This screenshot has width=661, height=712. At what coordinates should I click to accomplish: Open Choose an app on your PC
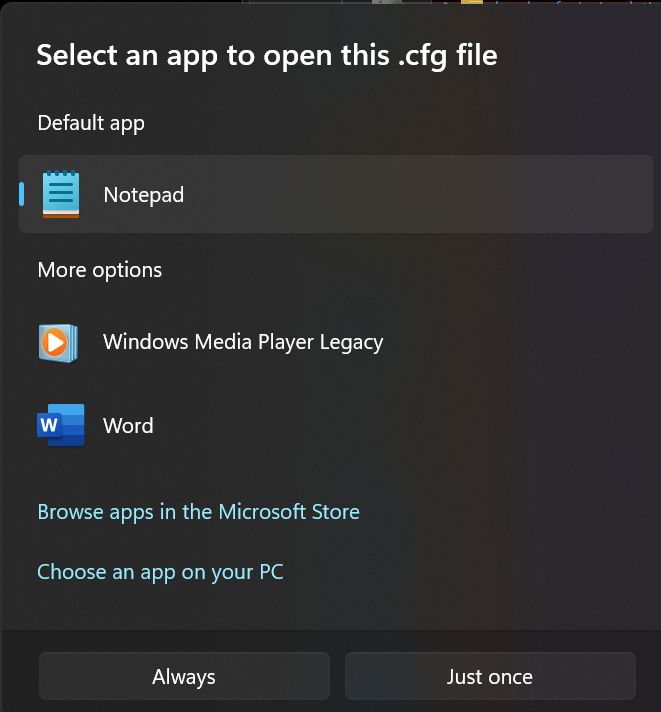click(160, 572)
